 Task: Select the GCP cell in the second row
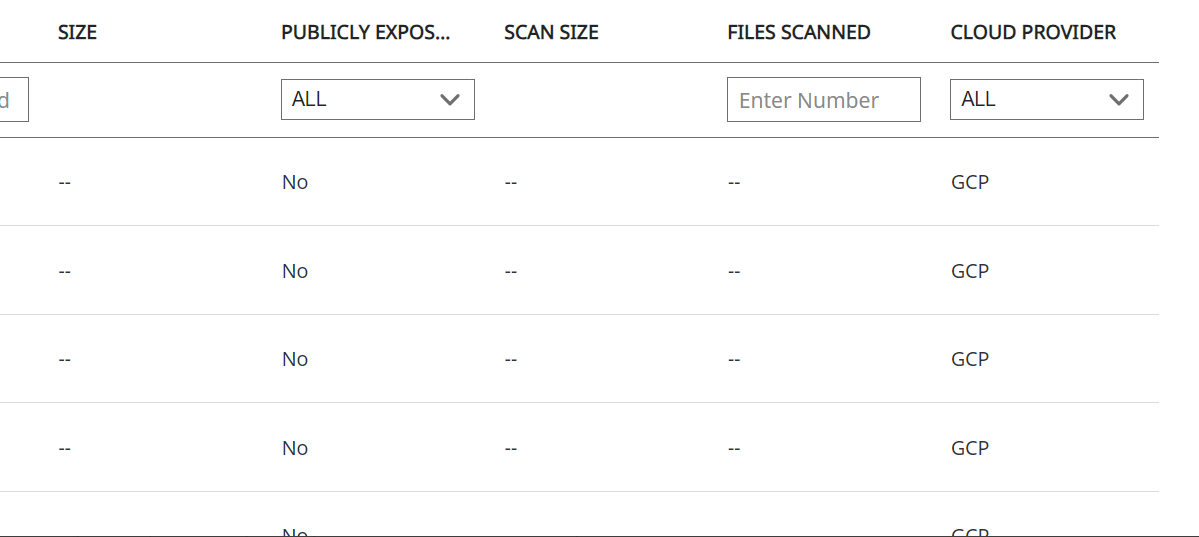[x=969, y=271]
